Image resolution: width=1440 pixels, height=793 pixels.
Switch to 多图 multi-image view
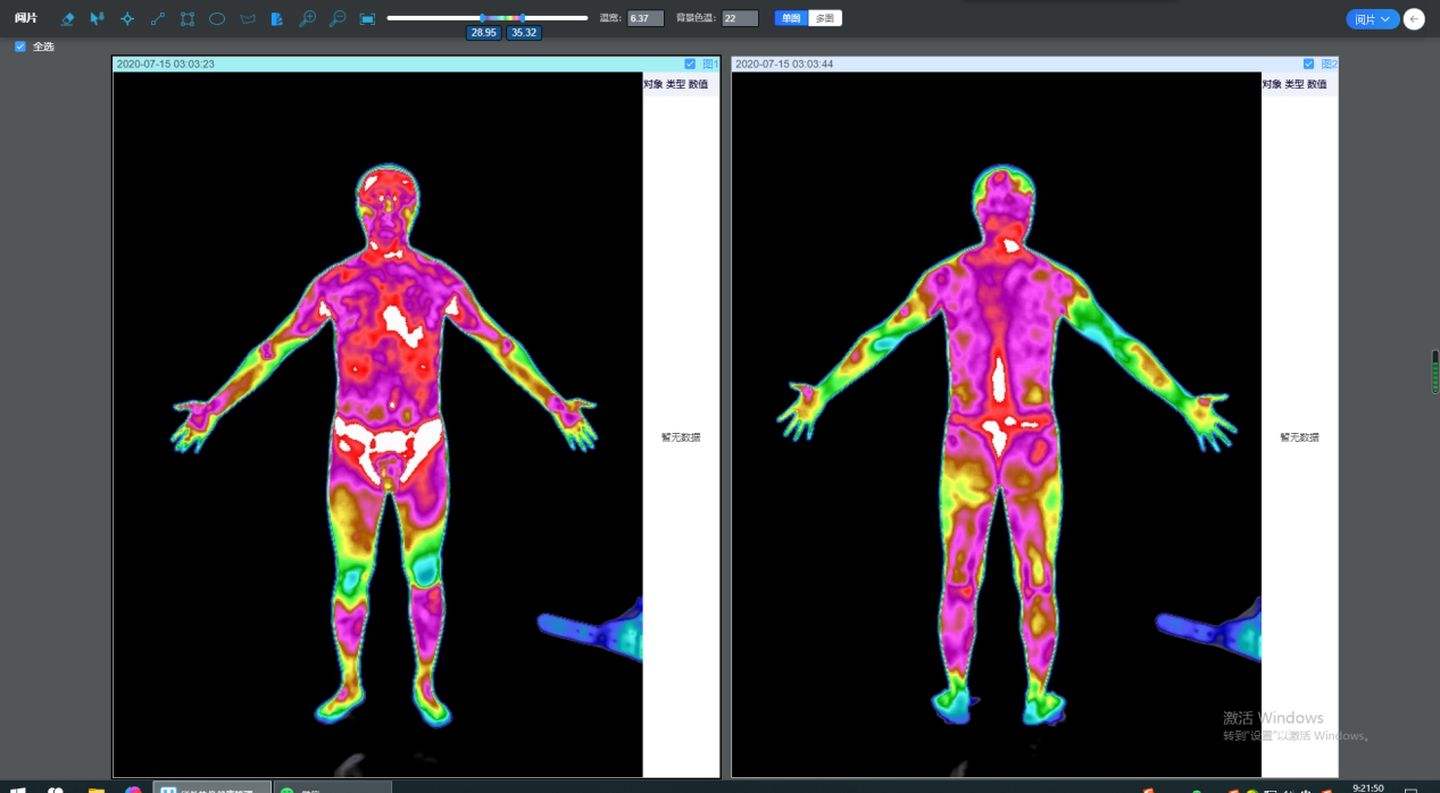pos(825,18)
